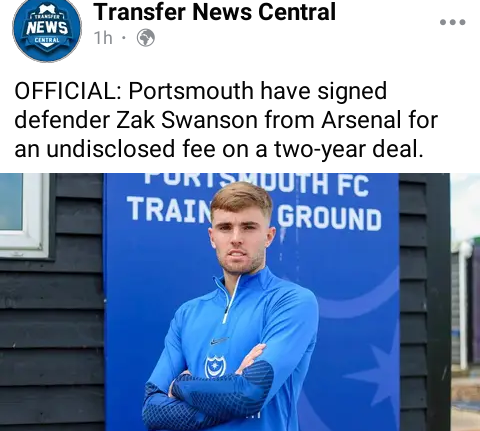Viewport: 480px width, 431px height.
Task: Open the Transfer News Central page name
Action: 214,12
